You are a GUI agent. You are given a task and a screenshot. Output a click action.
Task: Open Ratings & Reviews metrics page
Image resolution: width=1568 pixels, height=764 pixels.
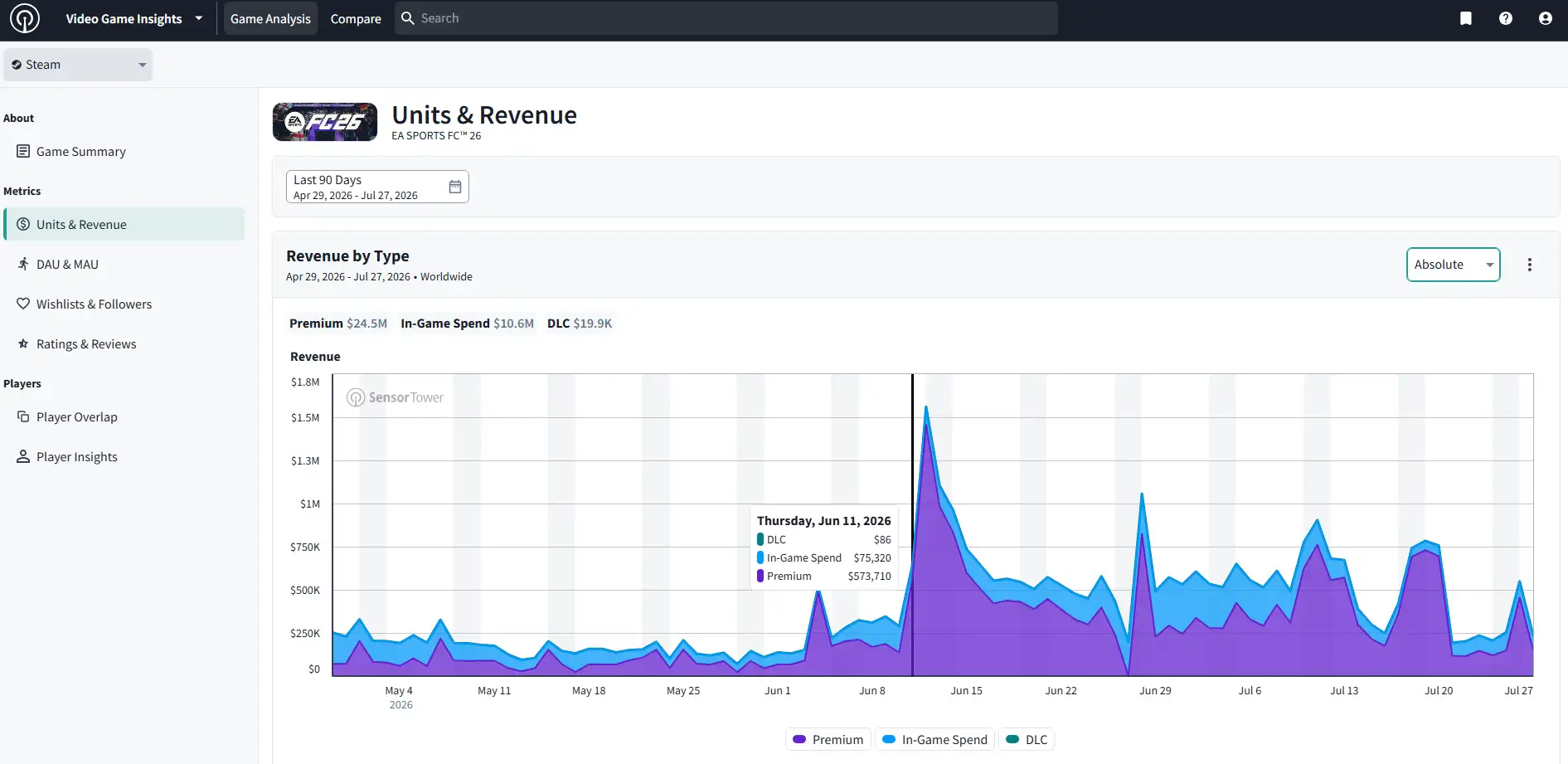[x=124, y=343]
